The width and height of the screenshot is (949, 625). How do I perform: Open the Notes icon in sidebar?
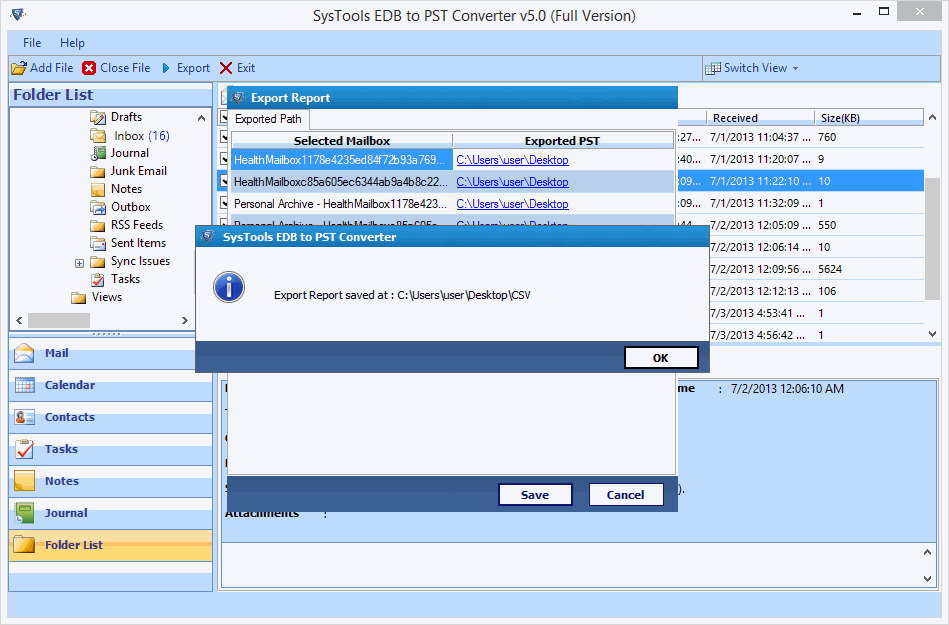click(24, 481)
